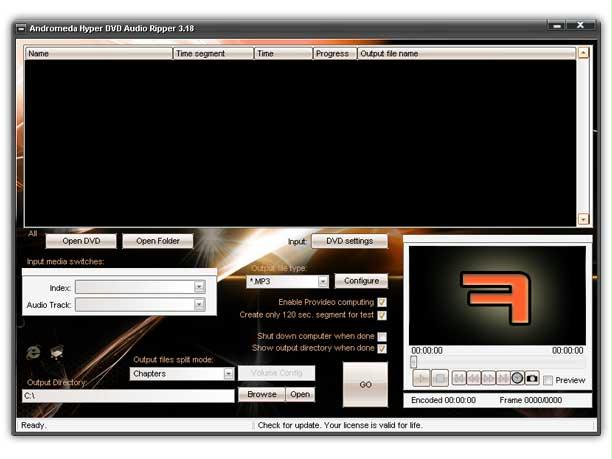Click the stop button in the preview player
This screenshot has height=459, width=612.
point(440,378)
